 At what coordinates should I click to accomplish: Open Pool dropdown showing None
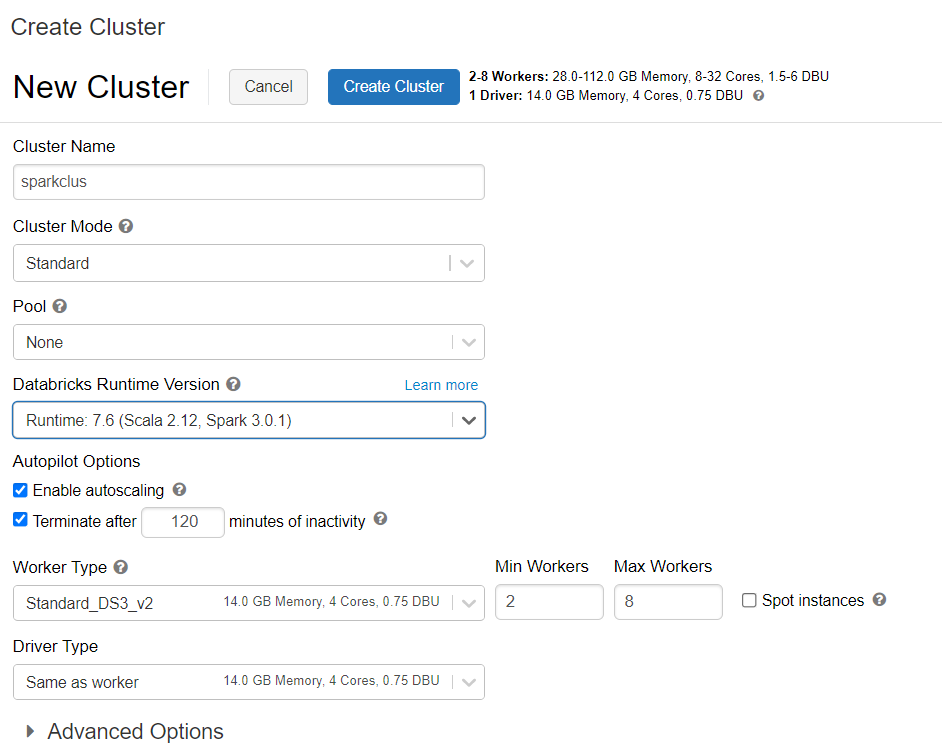(x=249, y=342)
